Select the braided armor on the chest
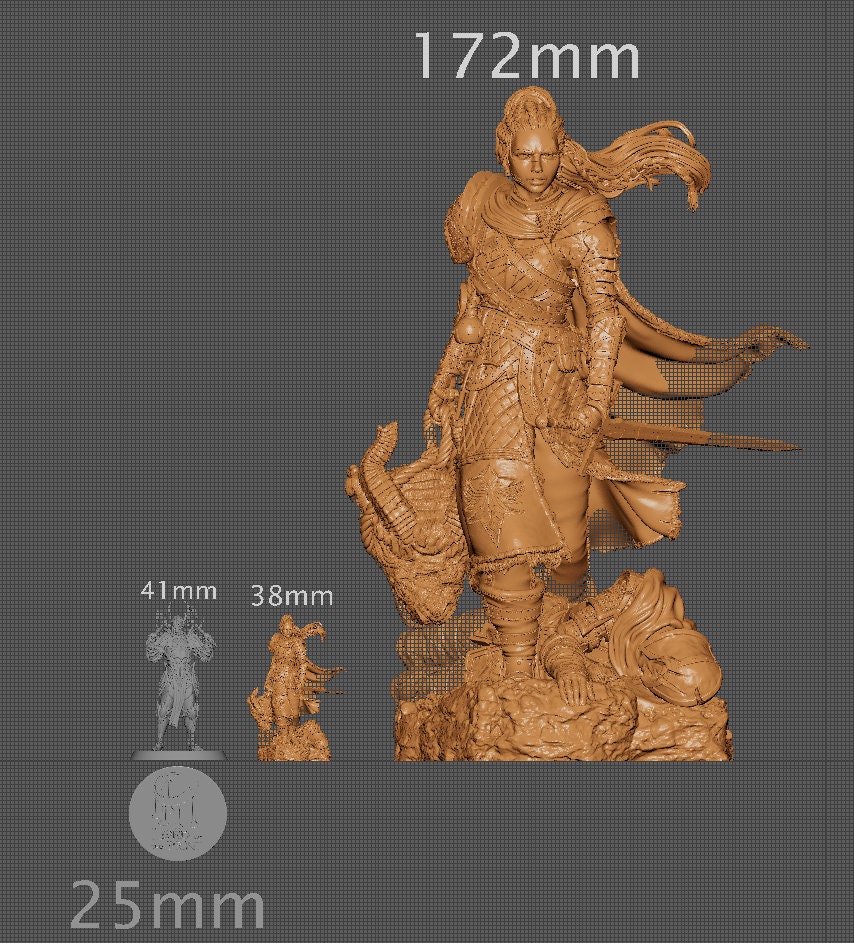Viewport: 854px width, 943px height. tap(505, 270)
